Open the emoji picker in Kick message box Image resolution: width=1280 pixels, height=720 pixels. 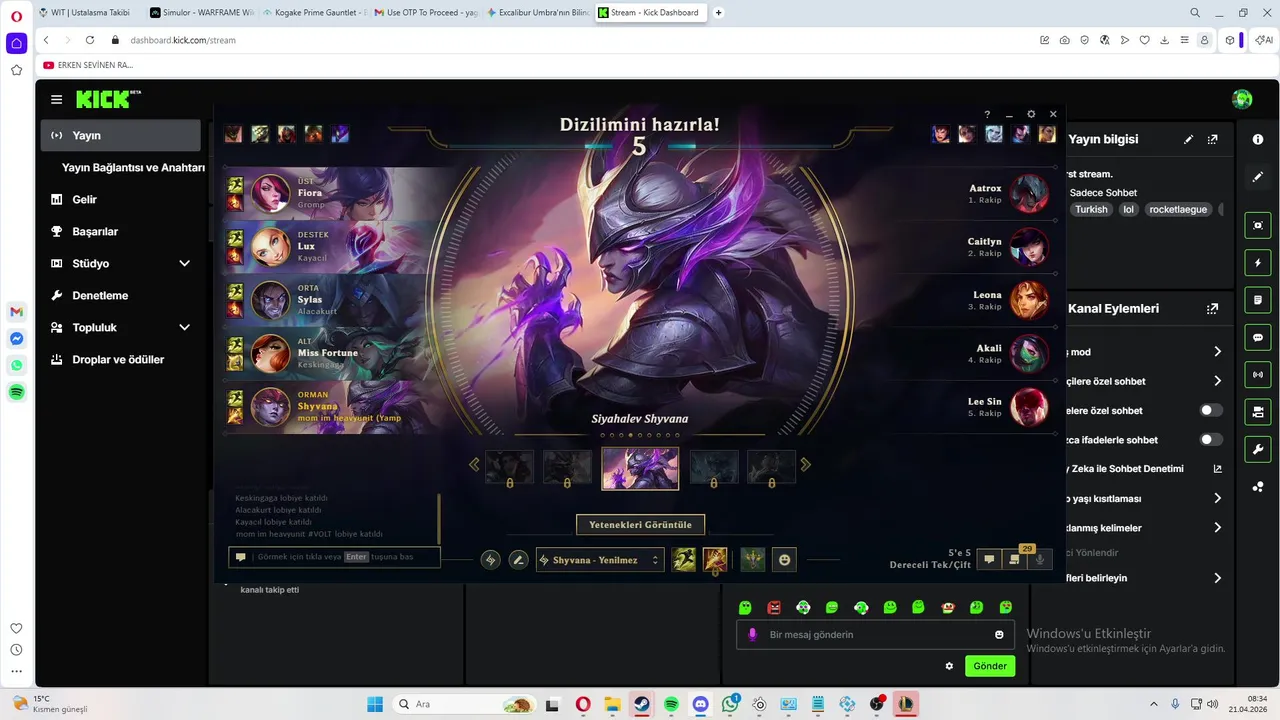tap(999, 635)
